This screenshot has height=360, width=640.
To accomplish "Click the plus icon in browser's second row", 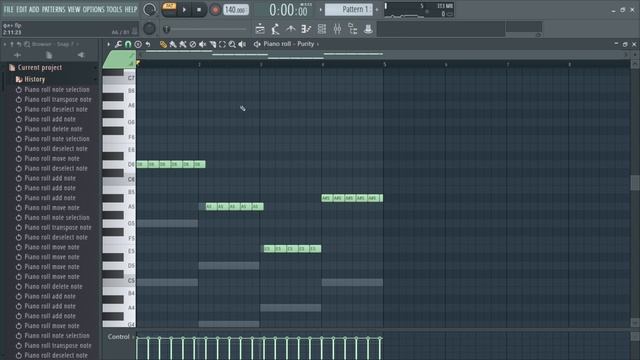I will [x=17, y=55].
